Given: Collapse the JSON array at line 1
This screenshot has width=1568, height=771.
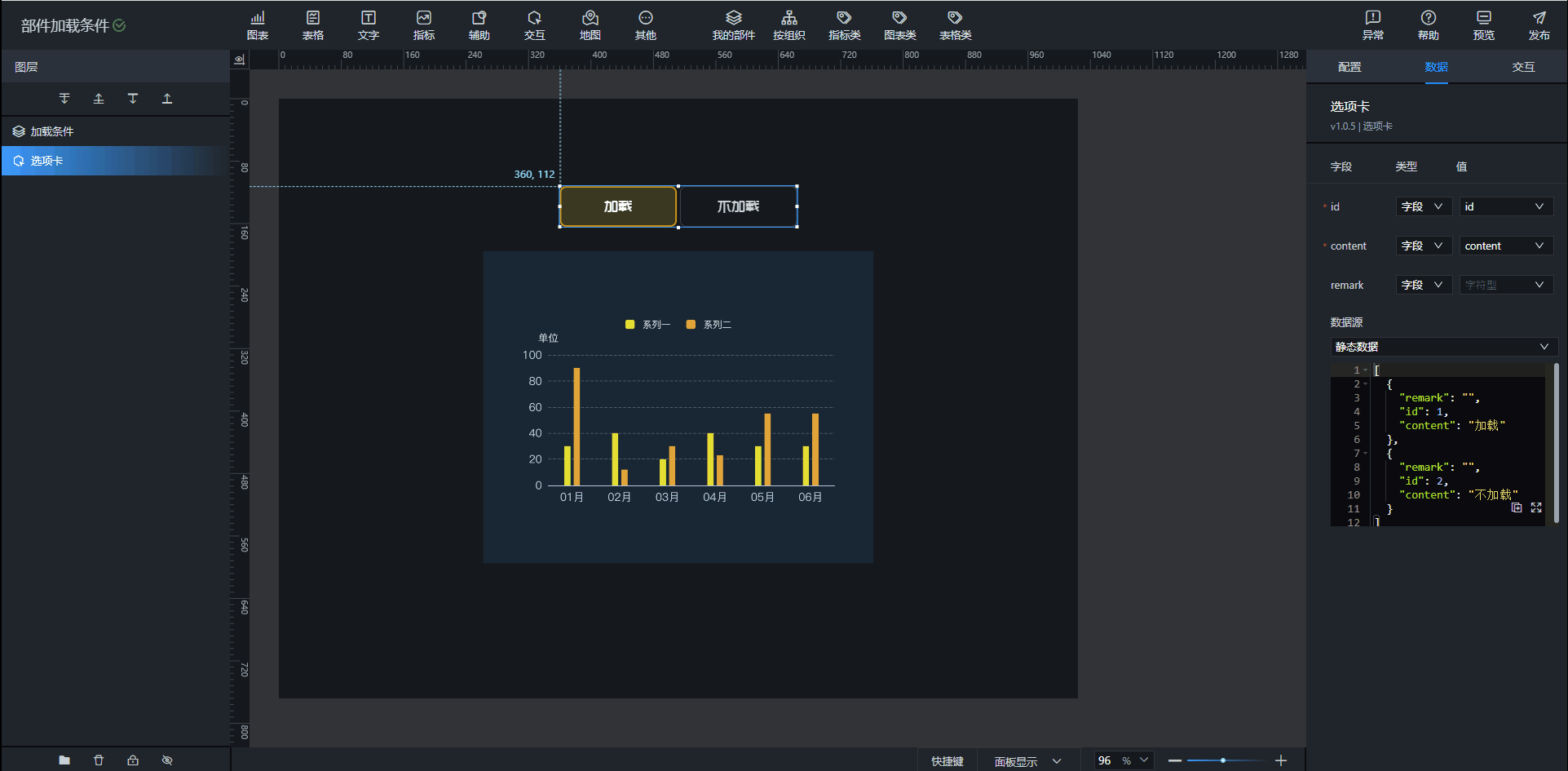Looking at the screenshot, I should coord(1366,370).
